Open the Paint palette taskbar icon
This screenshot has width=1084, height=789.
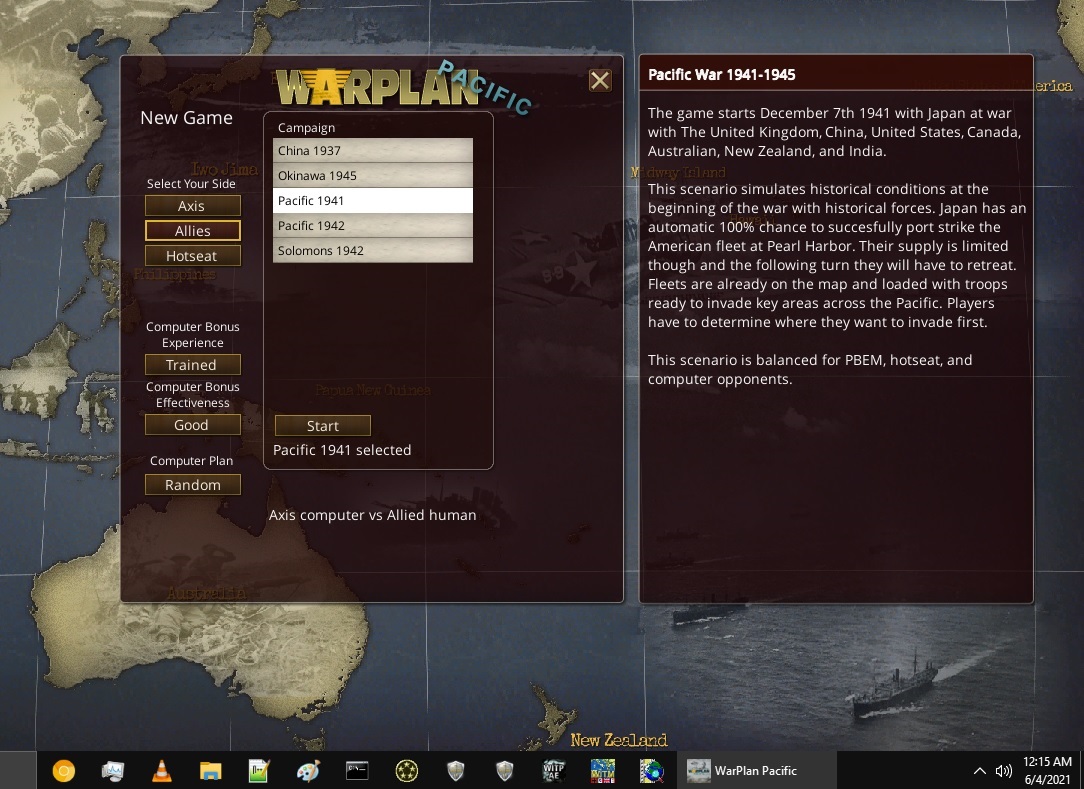pos(308,770)
